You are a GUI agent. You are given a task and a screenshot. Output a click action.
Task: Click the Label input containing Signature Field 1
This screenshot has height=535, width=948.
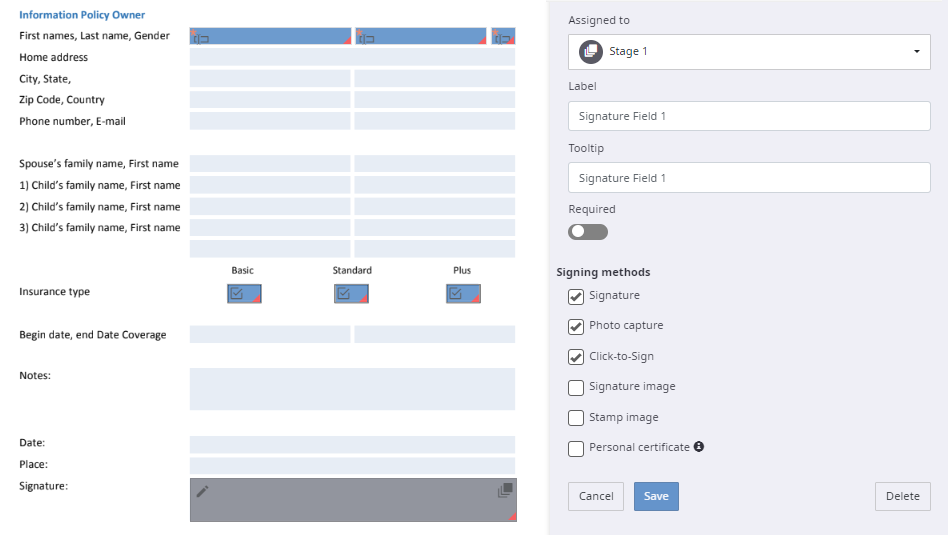749,116
